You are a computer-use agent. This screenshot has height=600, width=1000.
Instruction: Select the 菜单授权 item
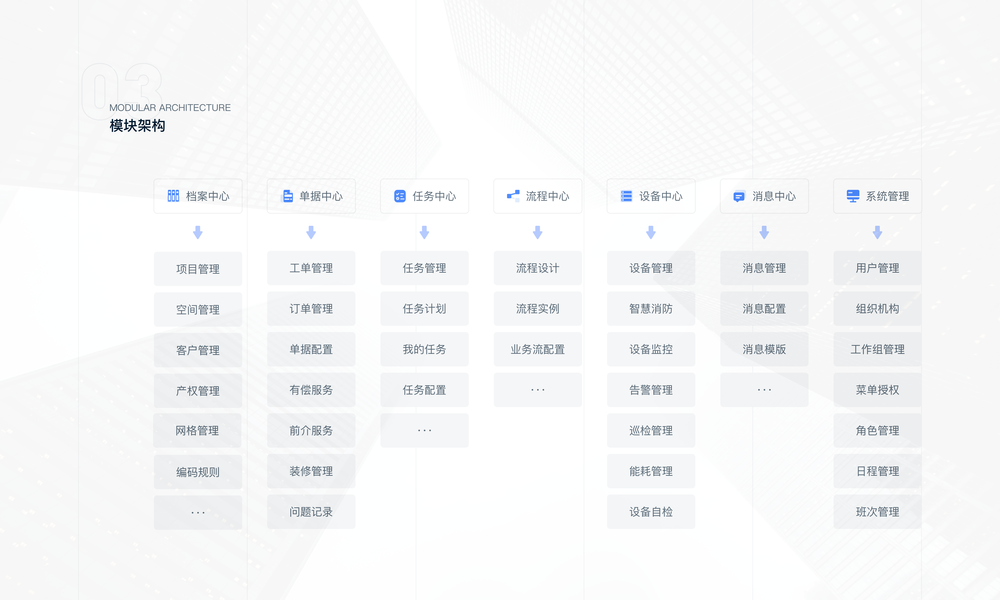point(878,390)
